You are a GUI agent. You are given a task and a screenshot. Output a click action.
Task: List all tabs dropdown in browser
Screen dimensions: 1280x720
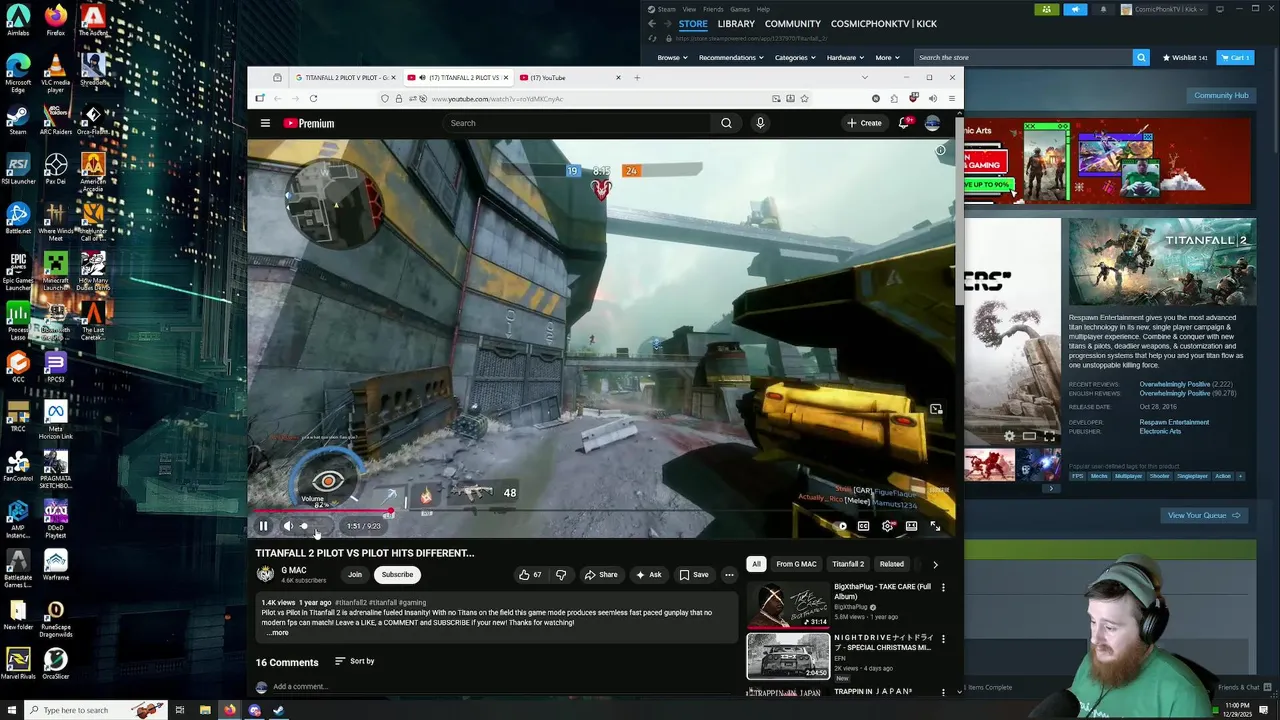click(x=864, y=78)
